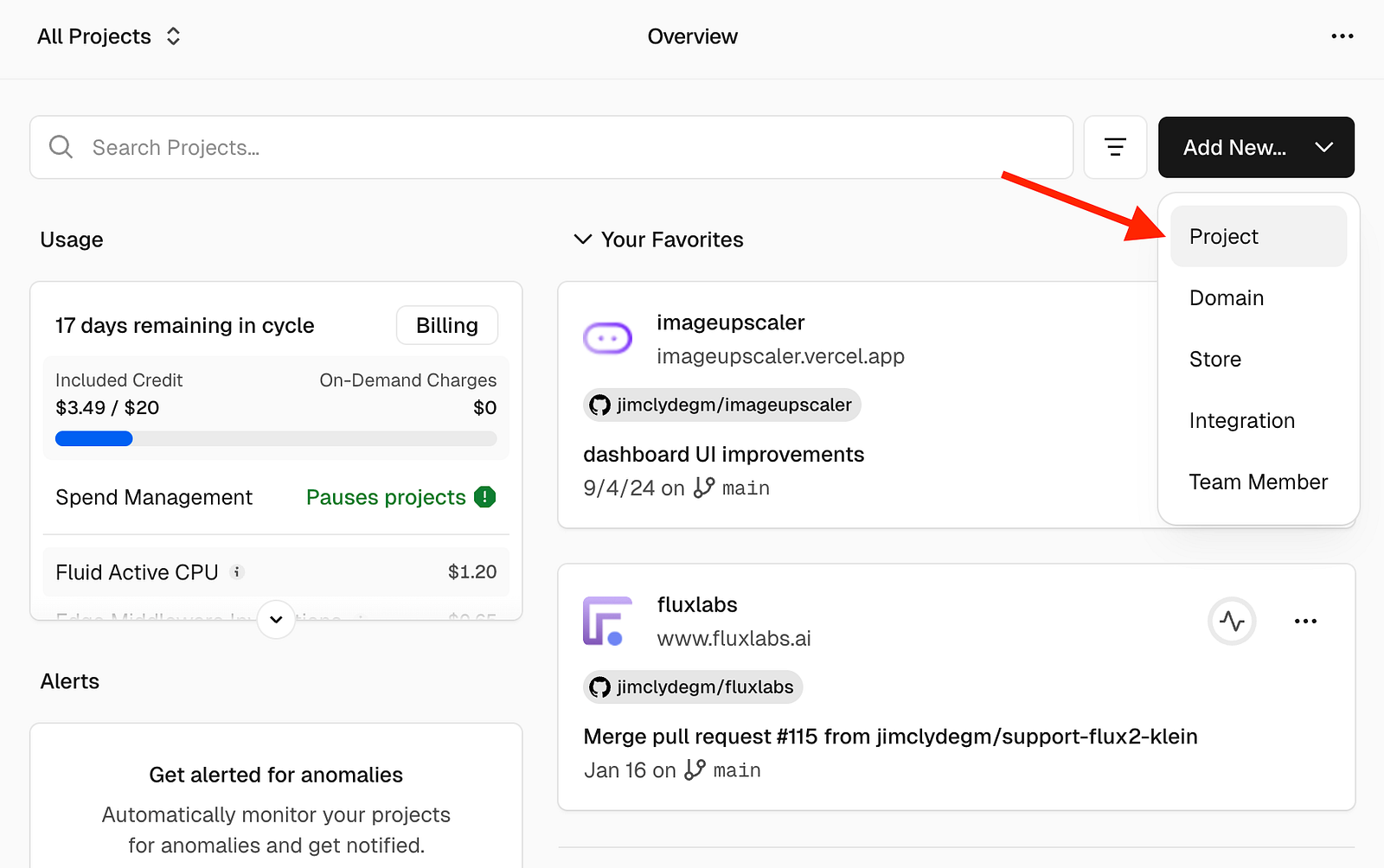Click the Overview page title
1384x868 pixels.
point(692,36)
